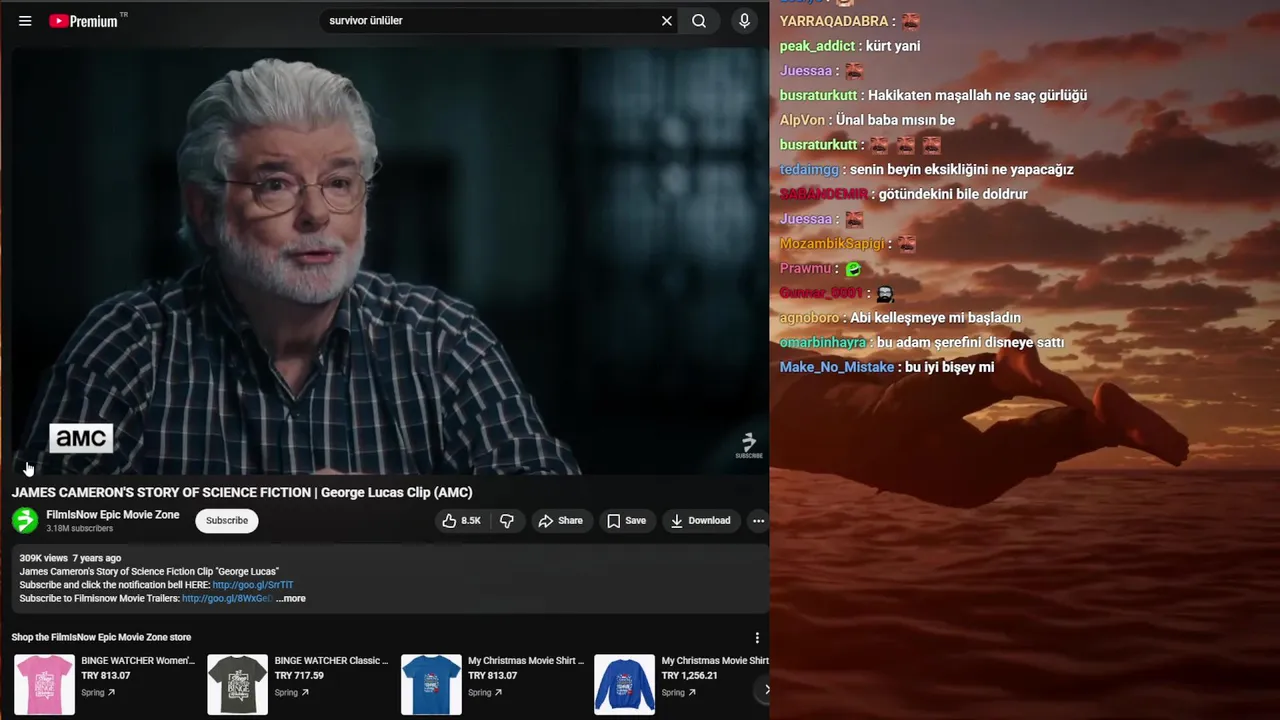Image resolution: width=1280 pixels, height=720 pixels.
Task: Like the video with thumbs-up 8.5K
Action: point(462,521)
